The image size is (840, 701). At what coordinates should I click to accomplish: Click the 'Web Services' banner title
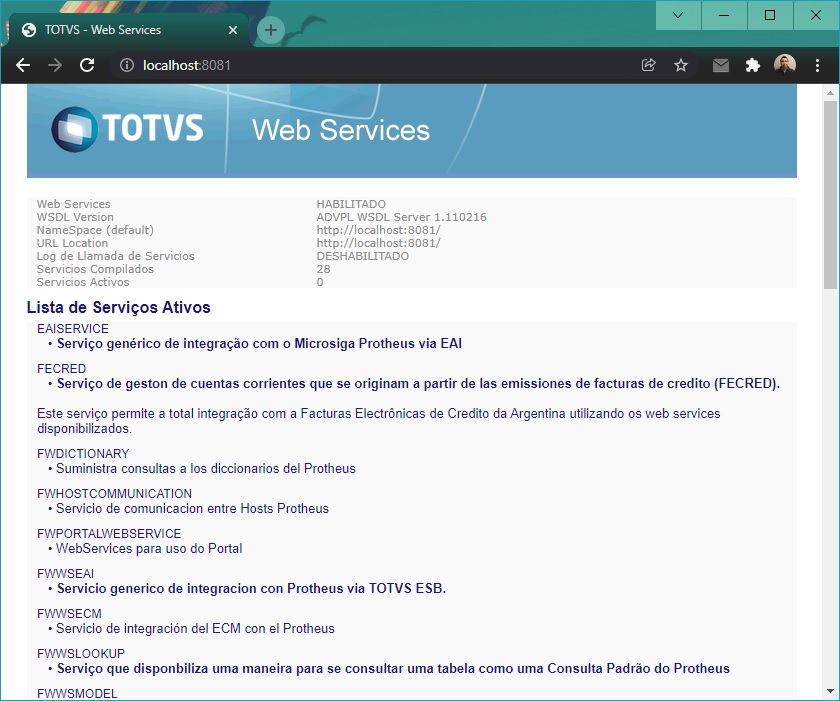341,130
